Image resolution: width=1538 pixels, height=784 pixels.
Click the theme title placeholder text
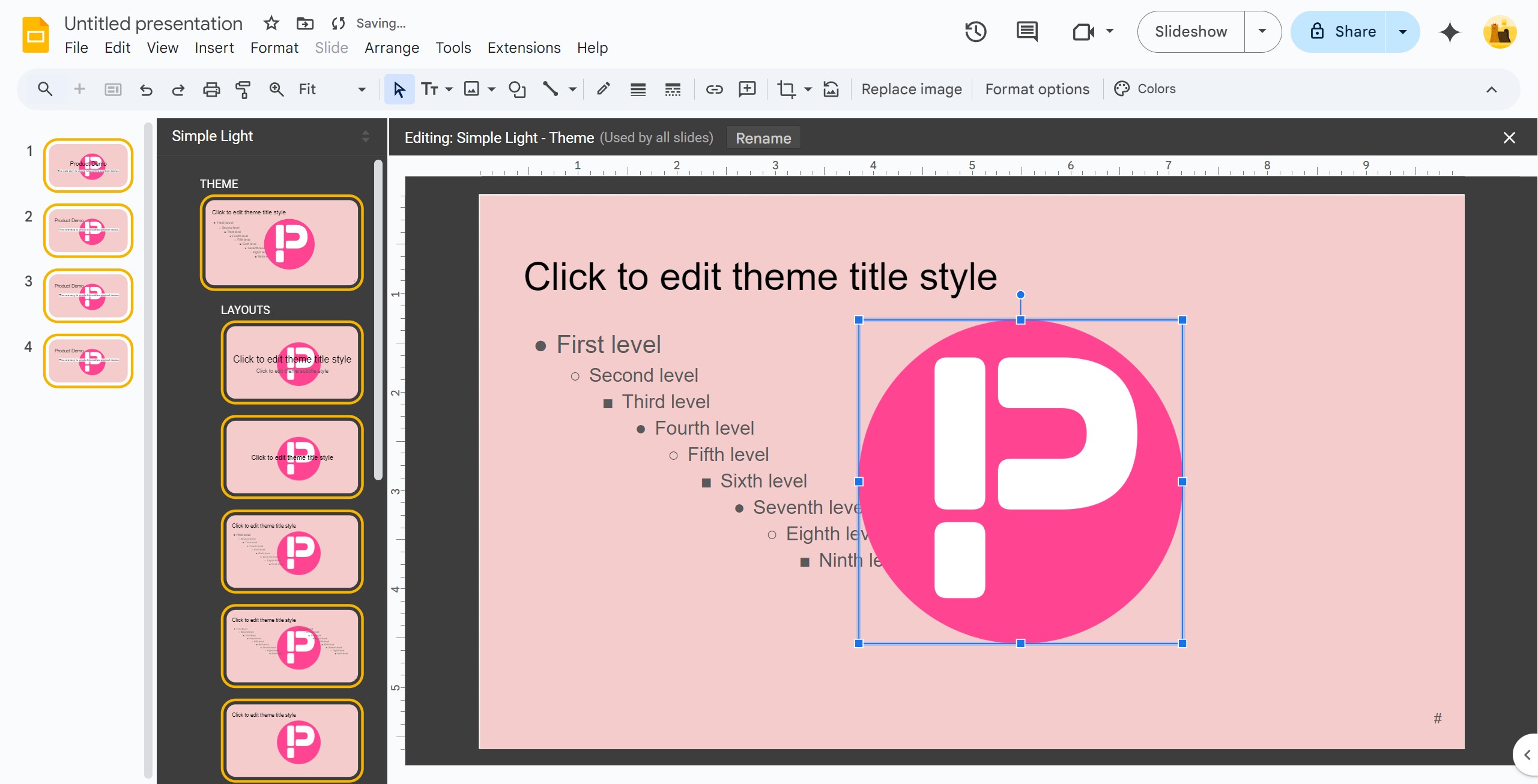pos(760,277)
